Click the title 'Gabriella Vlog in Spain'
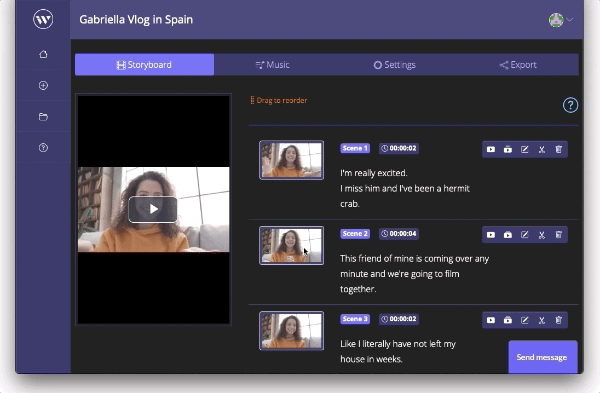600x393 pixels. coord(136,20)
